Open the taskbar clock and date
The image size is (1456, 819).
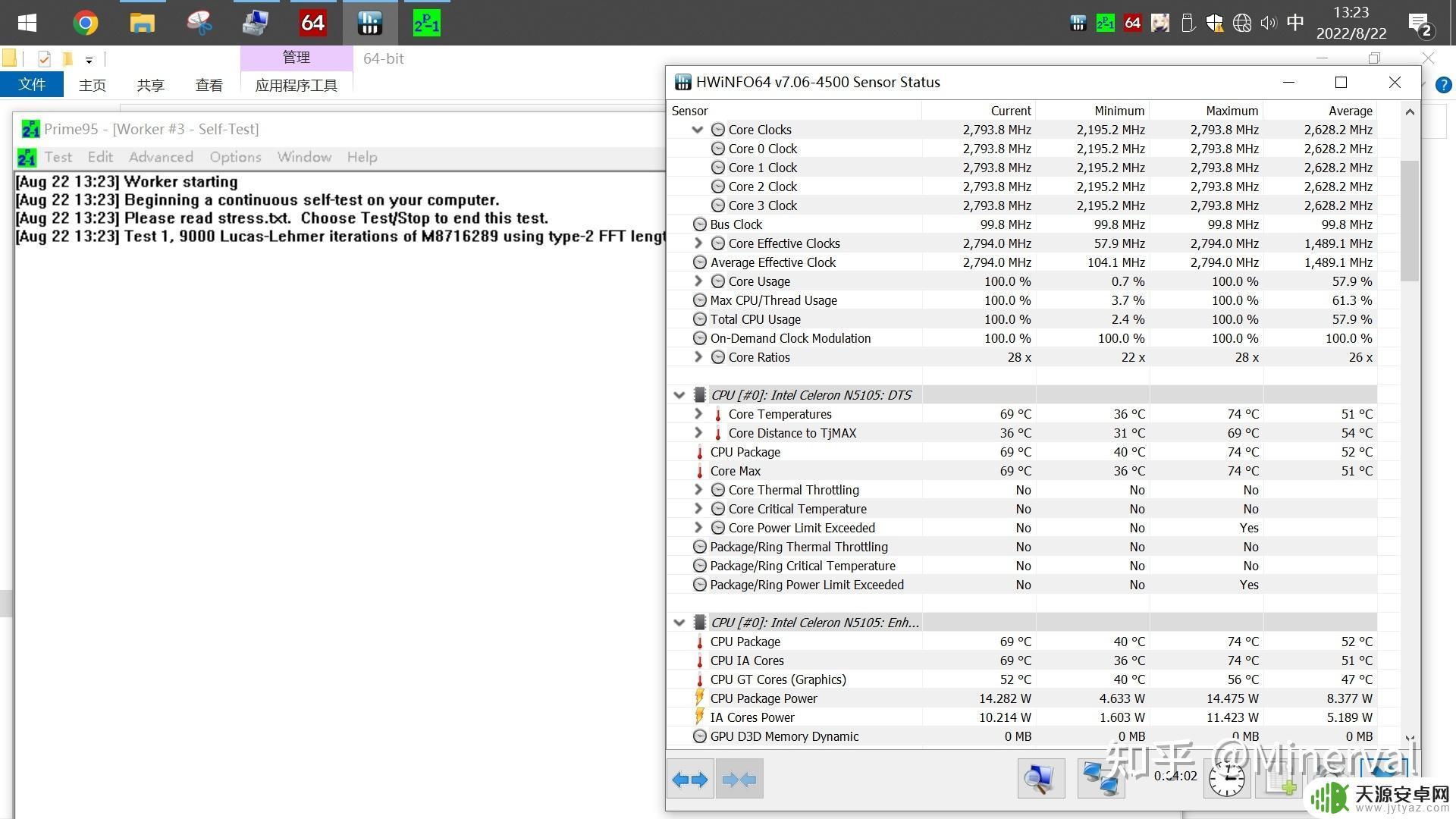(x=1351, y=23)
